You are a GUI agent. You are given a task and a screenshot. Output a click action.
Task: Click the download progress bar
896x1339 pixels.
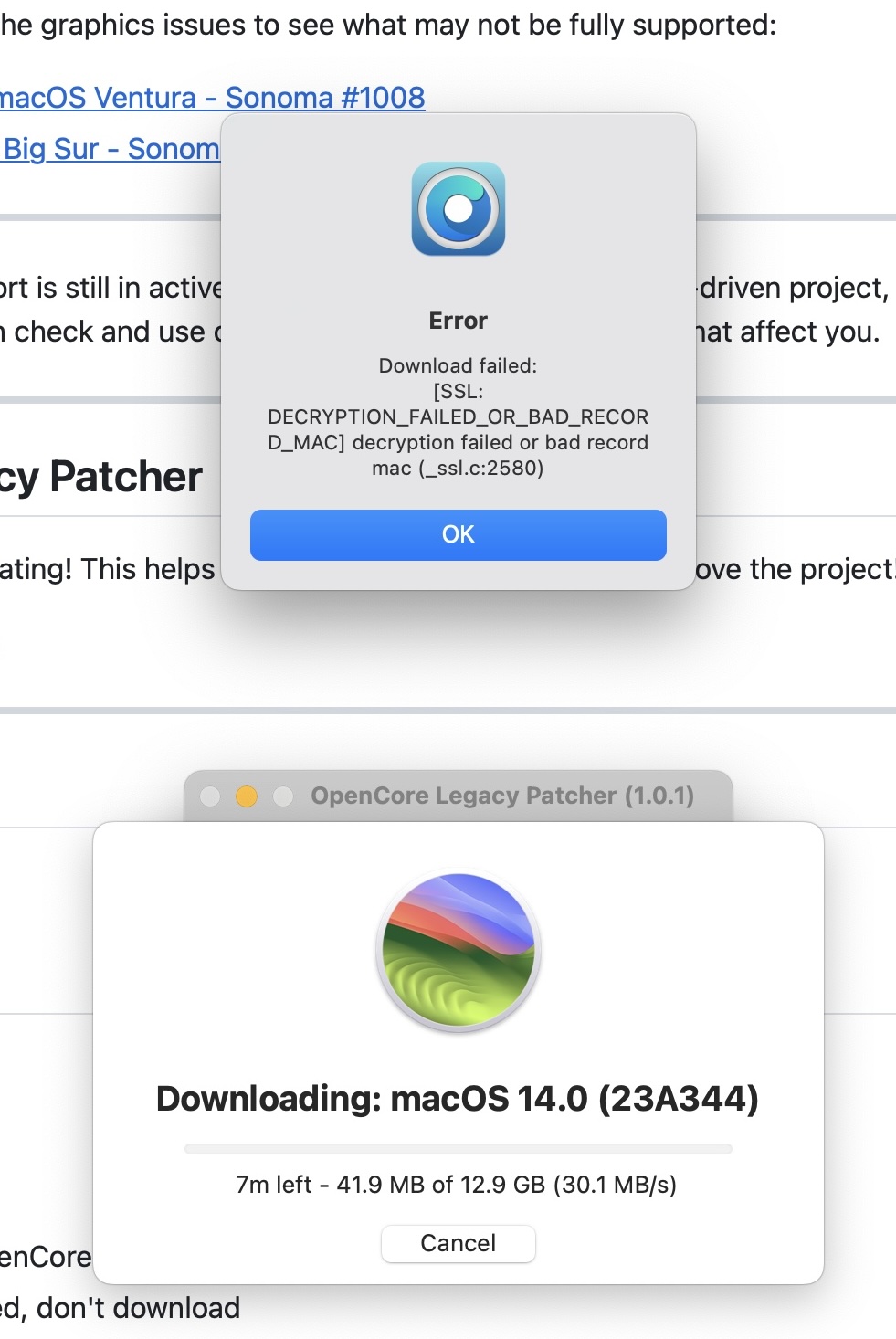(458, 1149)
